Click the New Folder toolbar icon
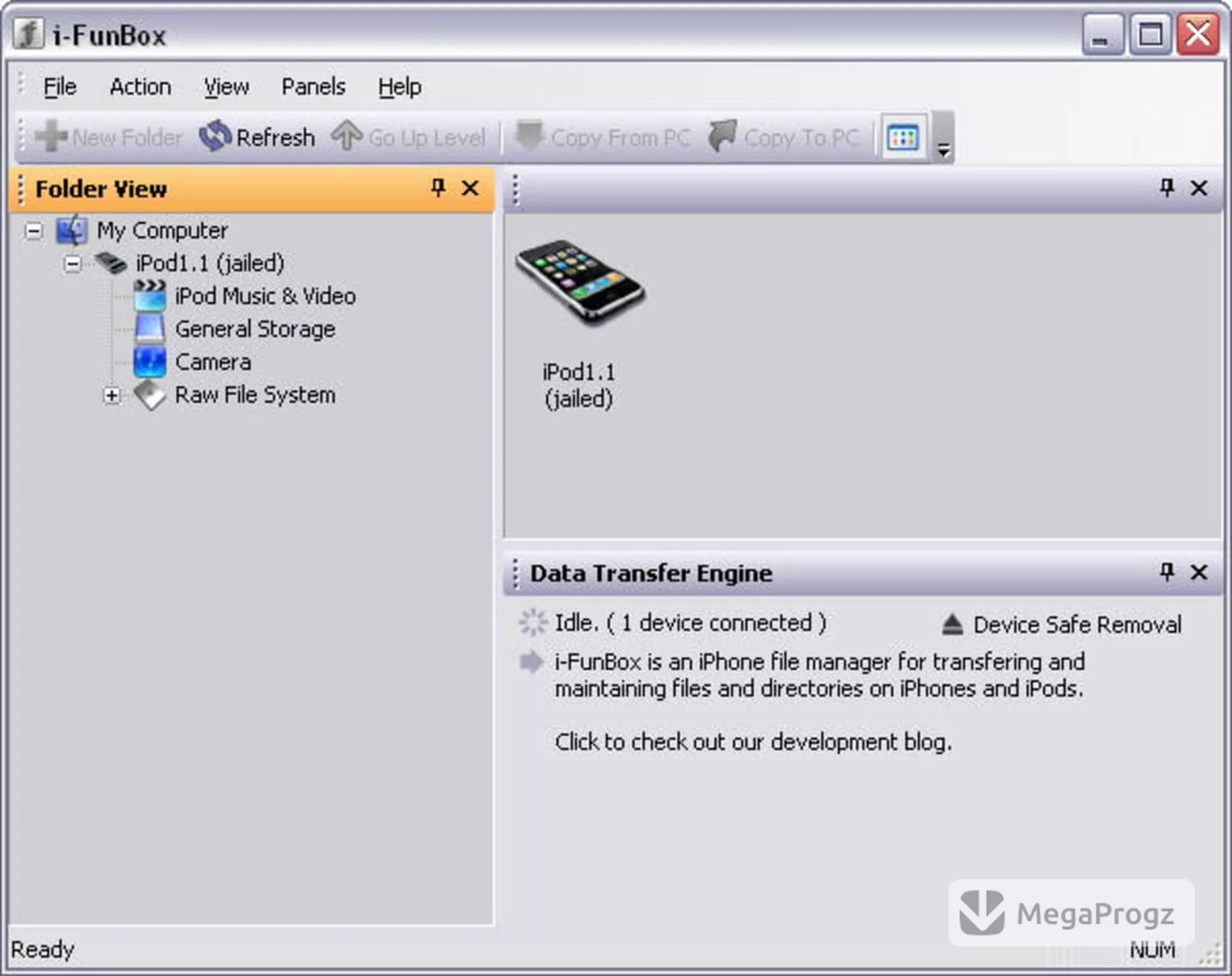This screenshot has width=1232, height=976. (50, 137)
